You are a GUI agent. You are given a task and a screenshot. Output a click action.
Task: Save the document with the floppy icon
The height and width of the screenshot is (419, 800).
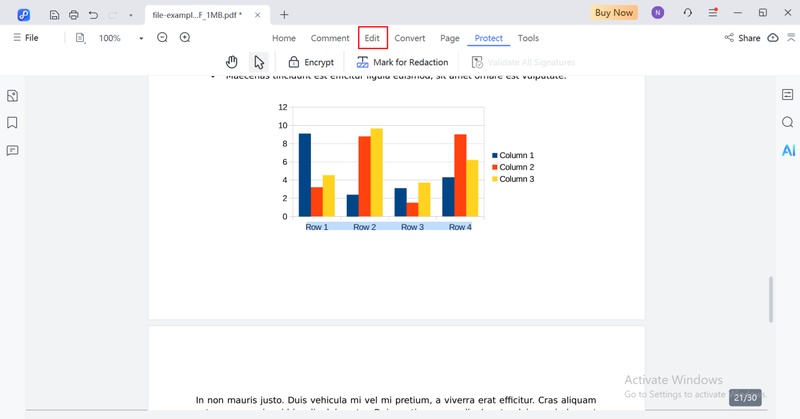pos(54,15)
